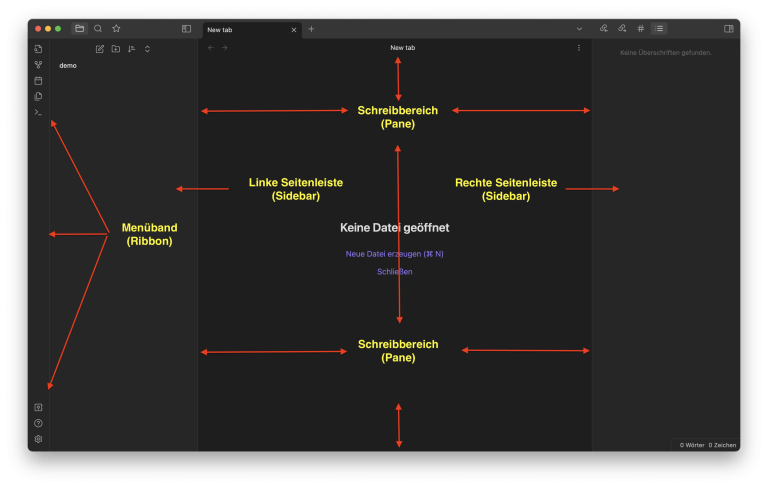The width and height of the screenshot is (768, 488).
Task: Close the New tab tab
Action: click(293, 30)
